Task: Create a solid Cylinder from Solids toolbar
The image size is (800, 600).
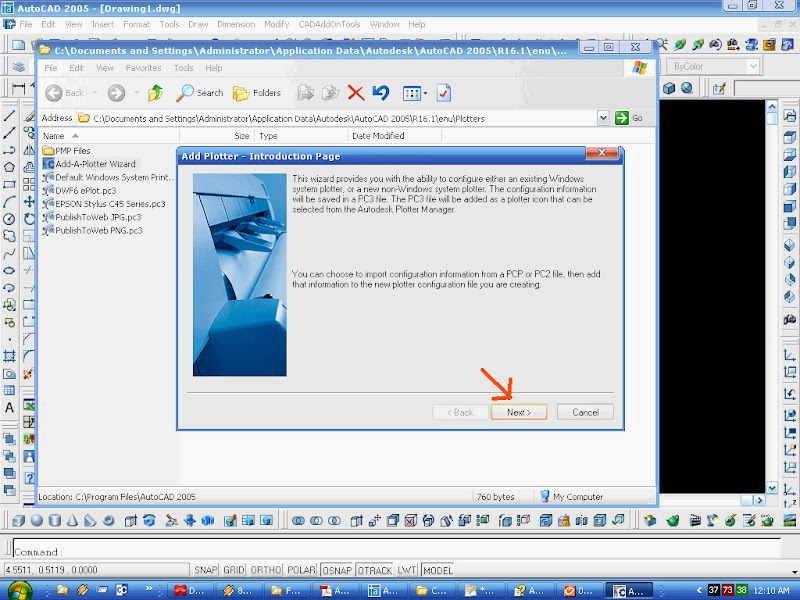Action: pos(55,520)
